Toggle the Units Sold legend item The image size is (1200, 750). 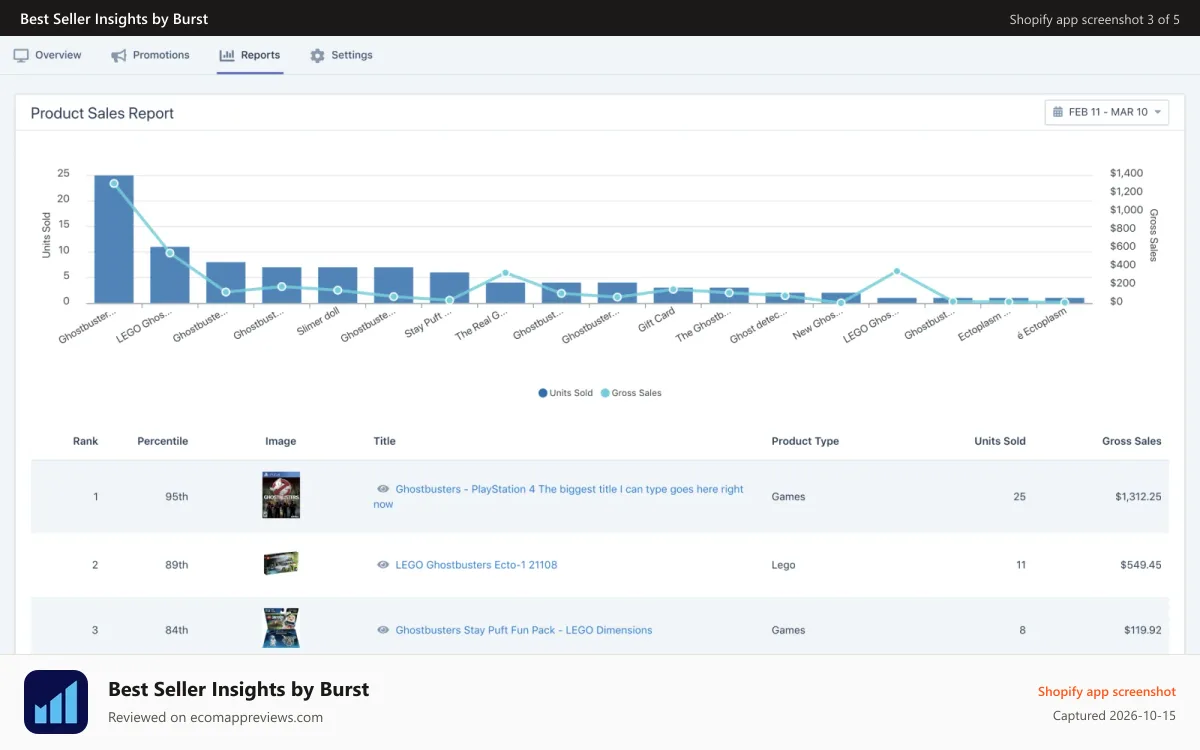[x=566, y=393]
